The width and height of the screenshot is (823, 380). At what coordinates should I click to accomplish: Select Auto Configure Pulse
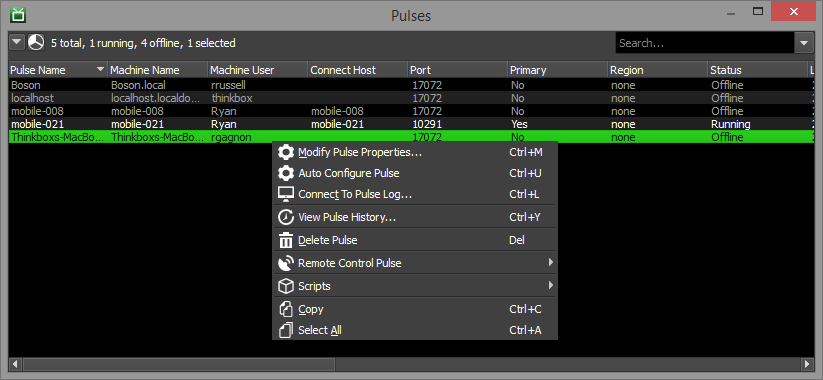415,173
